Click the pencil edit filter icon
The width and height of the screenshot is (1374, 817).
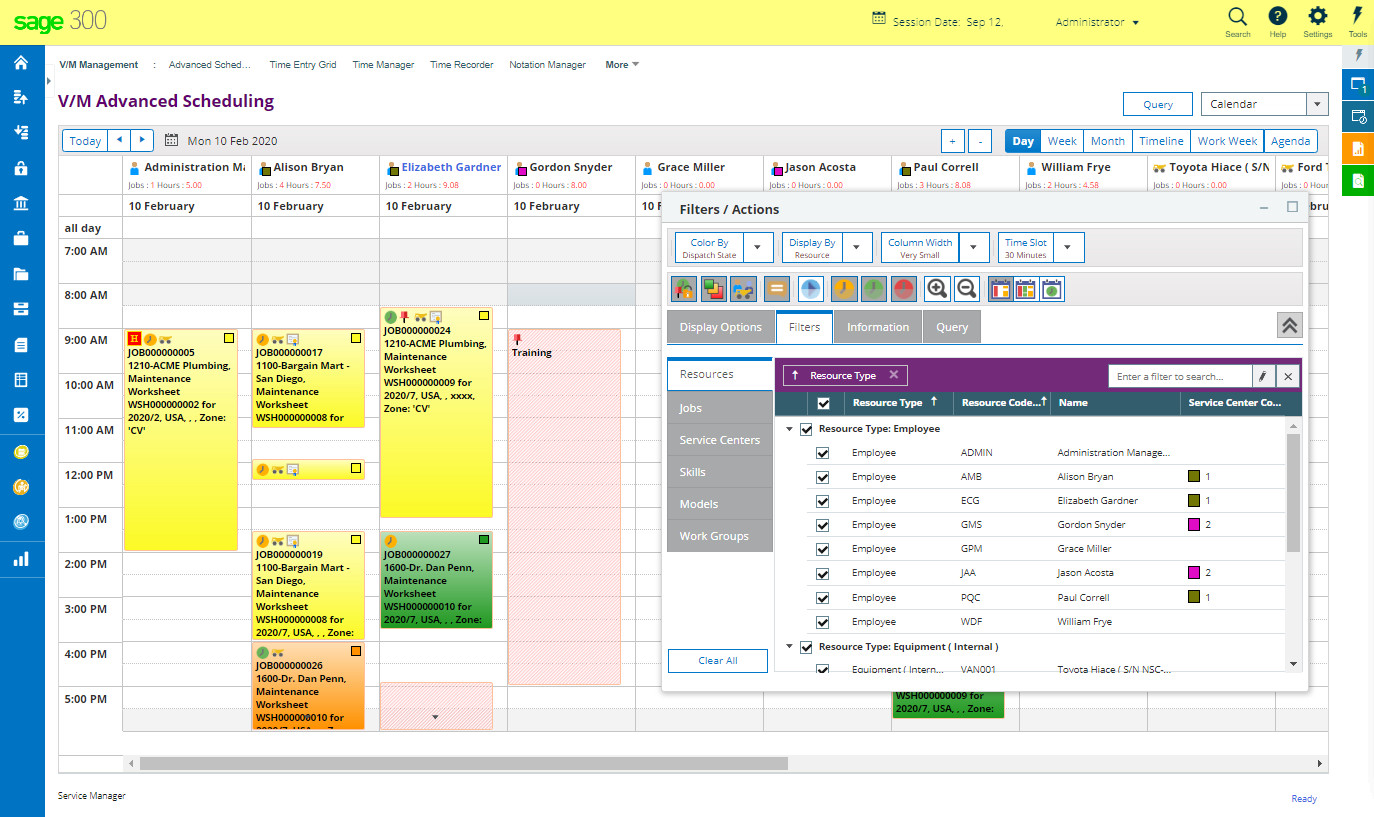[1263, 377]
